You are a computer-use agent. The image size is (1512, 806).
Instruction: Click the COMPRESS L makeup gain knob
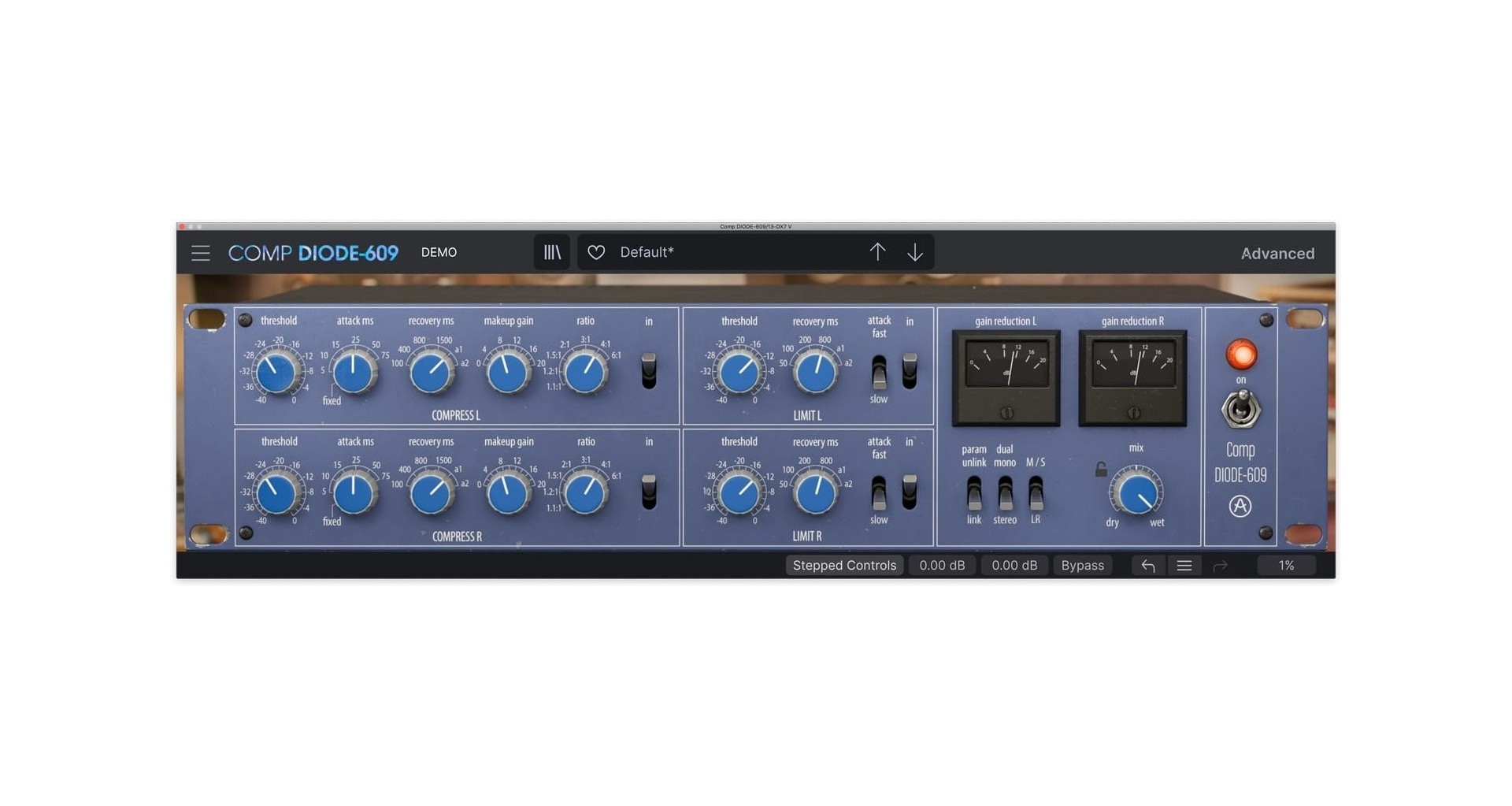coord(508,373)
